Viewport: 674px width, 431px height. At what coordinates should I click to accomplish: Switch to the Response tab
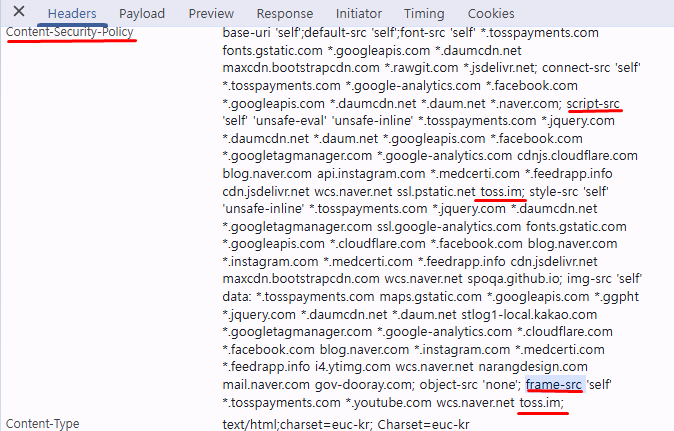(x=285, y=13)
